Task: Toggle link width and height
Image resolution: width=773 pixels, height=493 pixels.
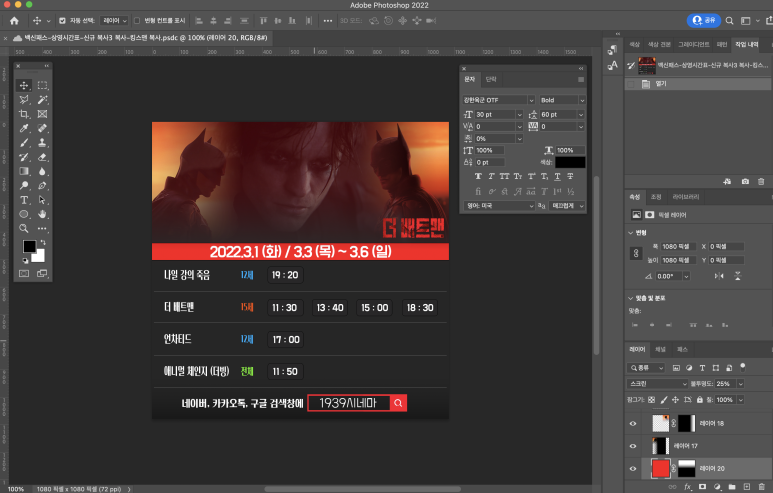Action: pyautogui.click(x=636, y=253)
